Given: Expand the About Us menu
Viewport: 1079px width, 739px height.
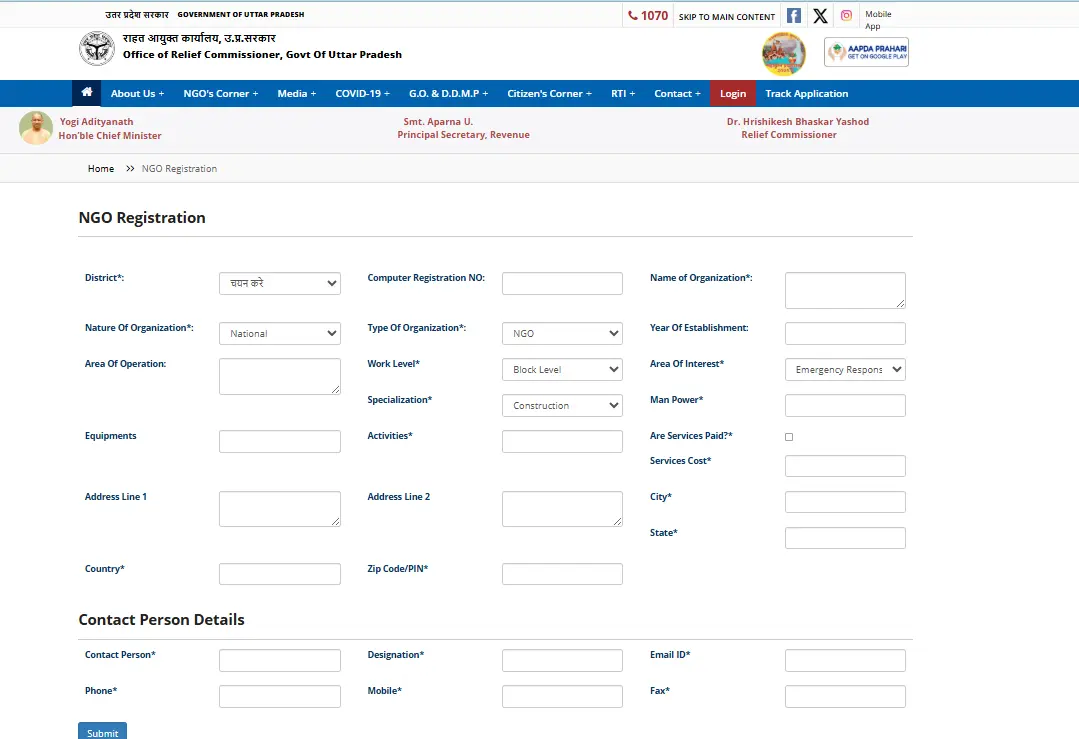Looking at the screenshot, I should [x=138, y=94].
